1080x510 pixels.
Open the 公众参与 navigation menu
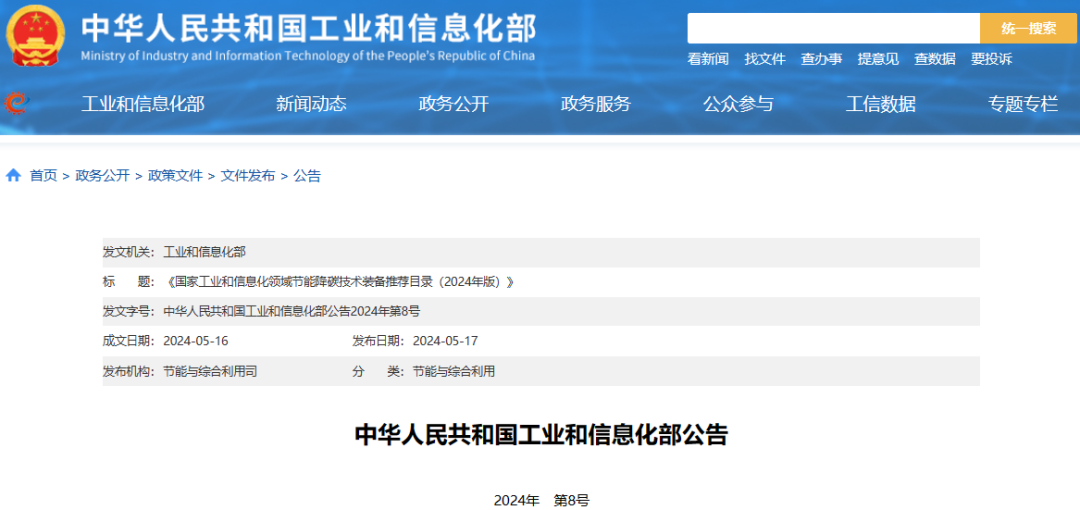pos(738,104)
